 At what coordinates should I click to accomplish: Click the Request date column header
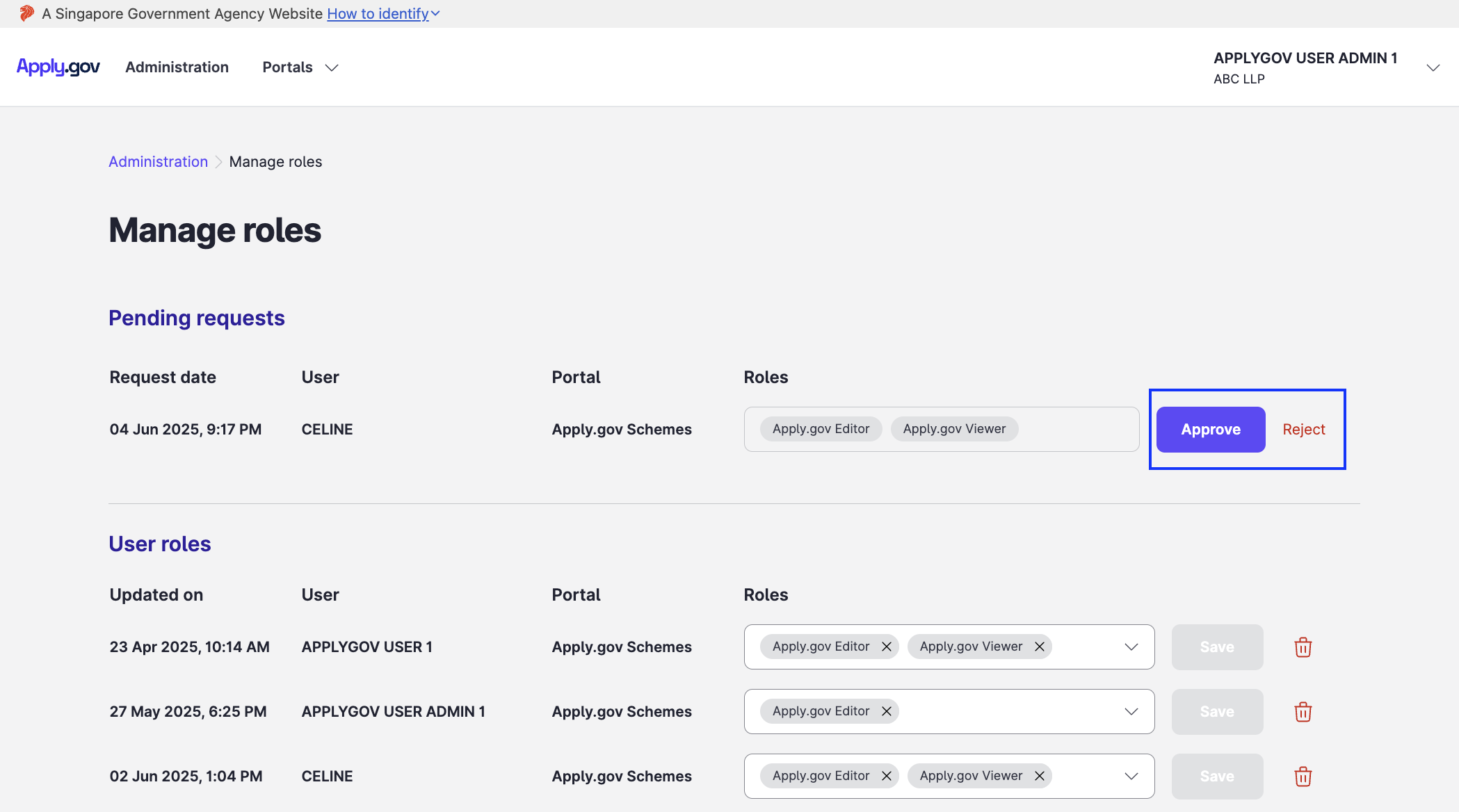point(163,377)
